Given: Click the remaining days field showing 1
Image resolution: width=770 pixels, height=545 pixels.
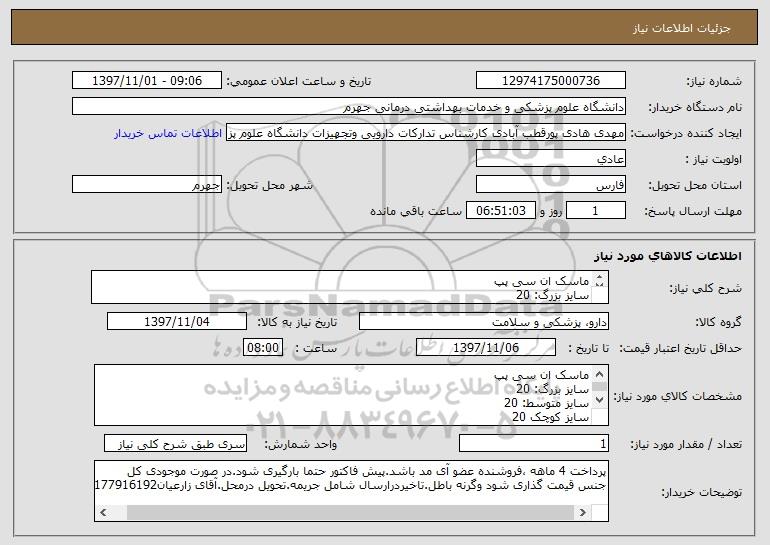Looking at the screenshot, I should (596, 211).
